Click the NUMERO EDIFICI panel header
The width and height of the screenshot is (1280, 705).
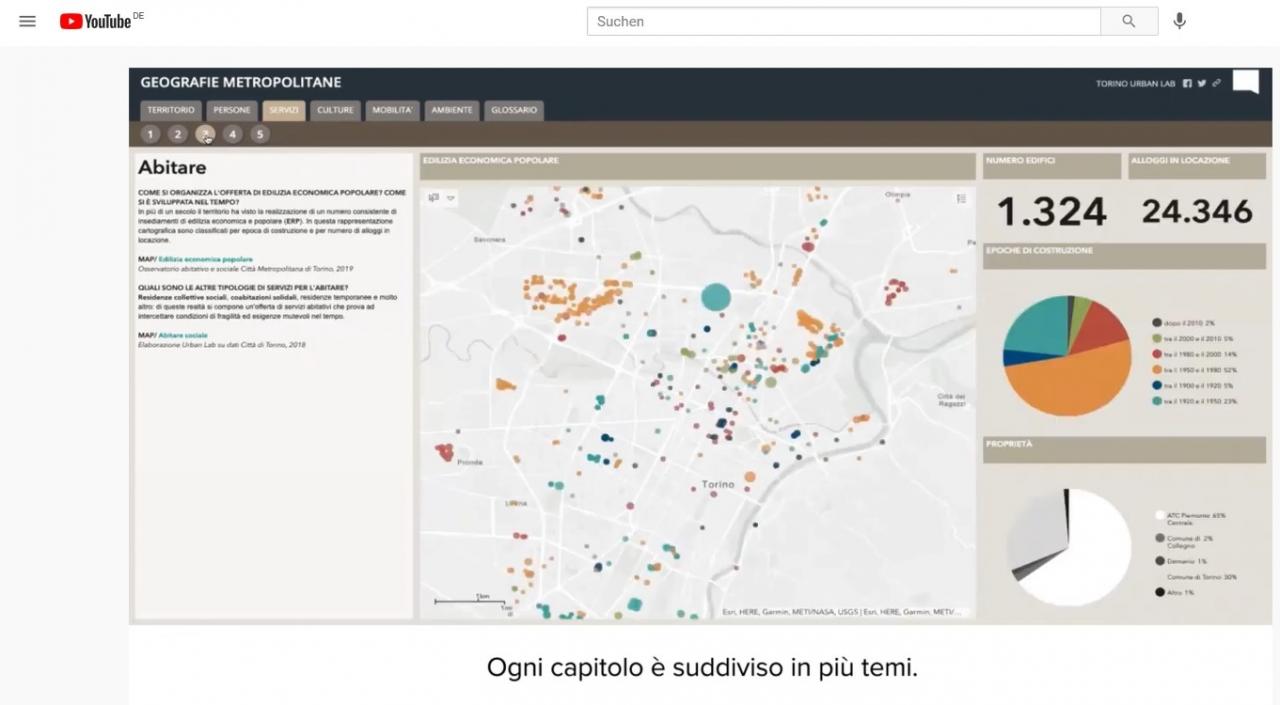(1052, 166)
